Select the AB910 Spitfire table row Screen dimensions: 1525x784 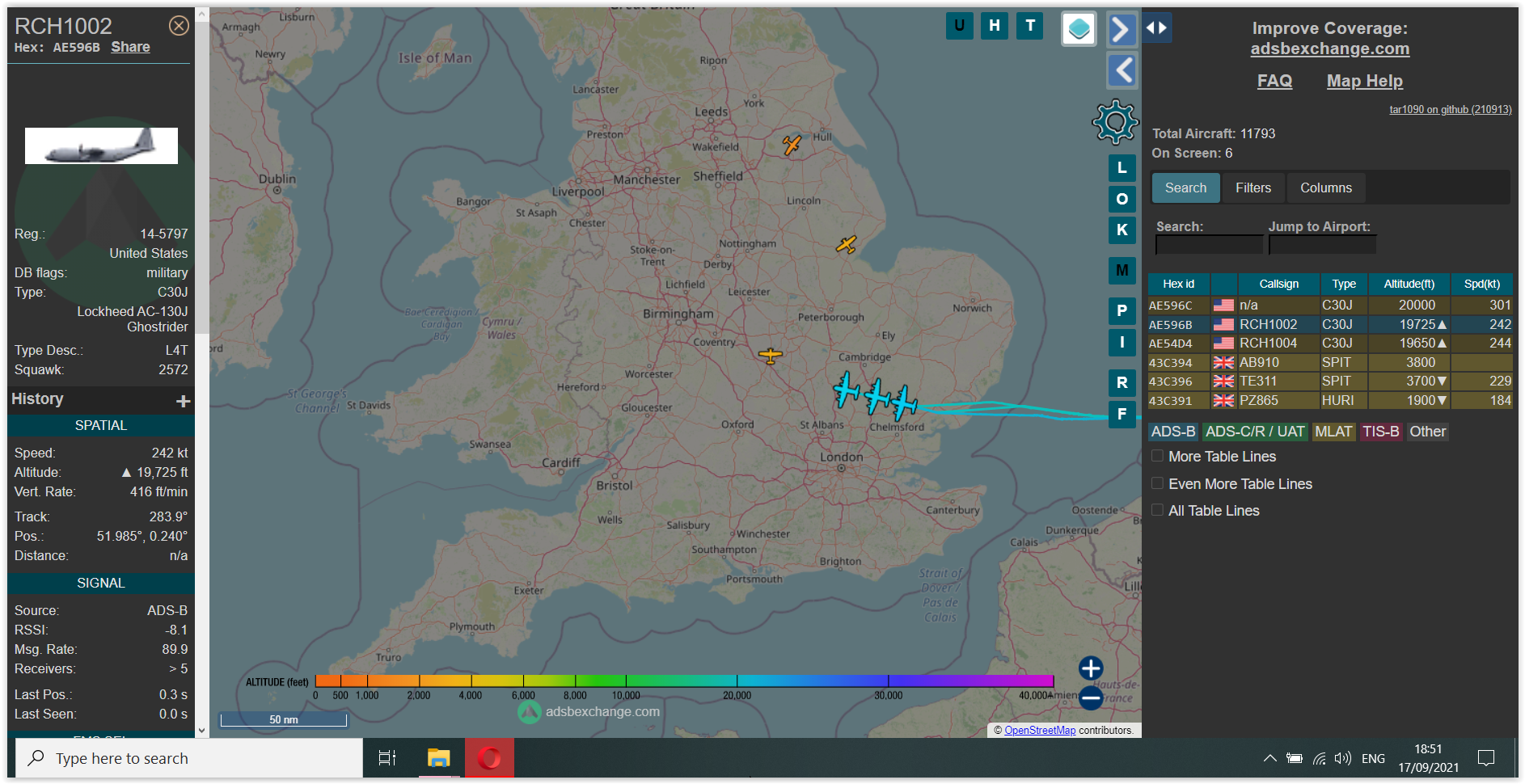(x=1330, y=363)
